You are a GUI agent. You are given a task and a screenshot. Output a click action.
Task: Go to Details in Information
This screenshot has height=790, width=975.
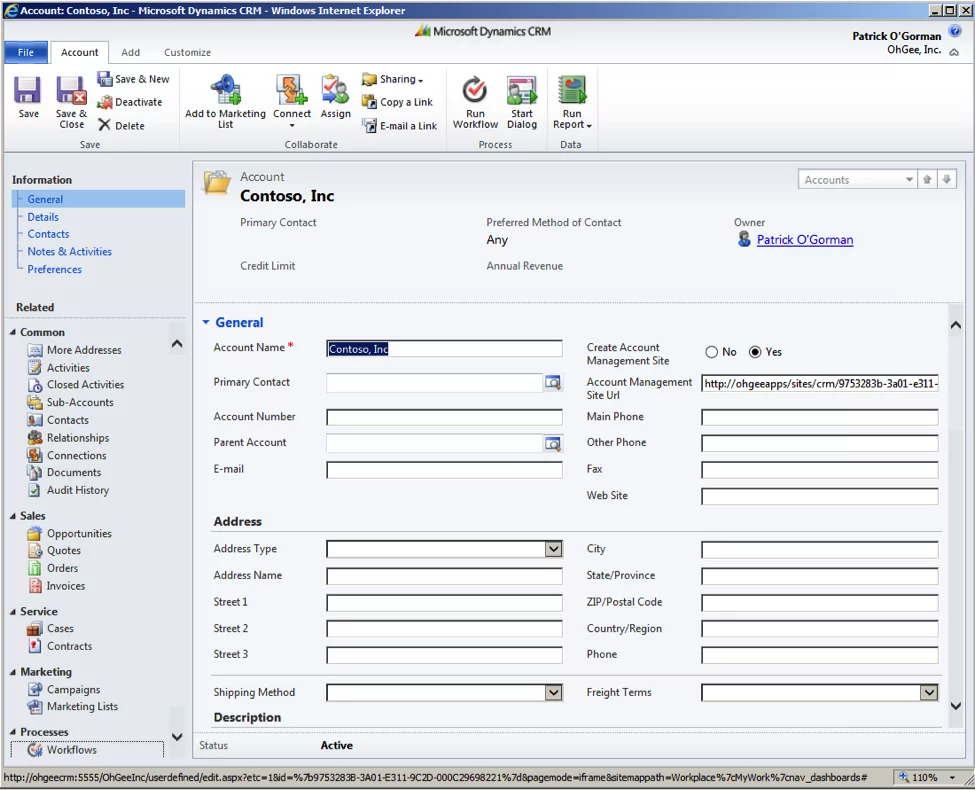click(x=43, y=217)
